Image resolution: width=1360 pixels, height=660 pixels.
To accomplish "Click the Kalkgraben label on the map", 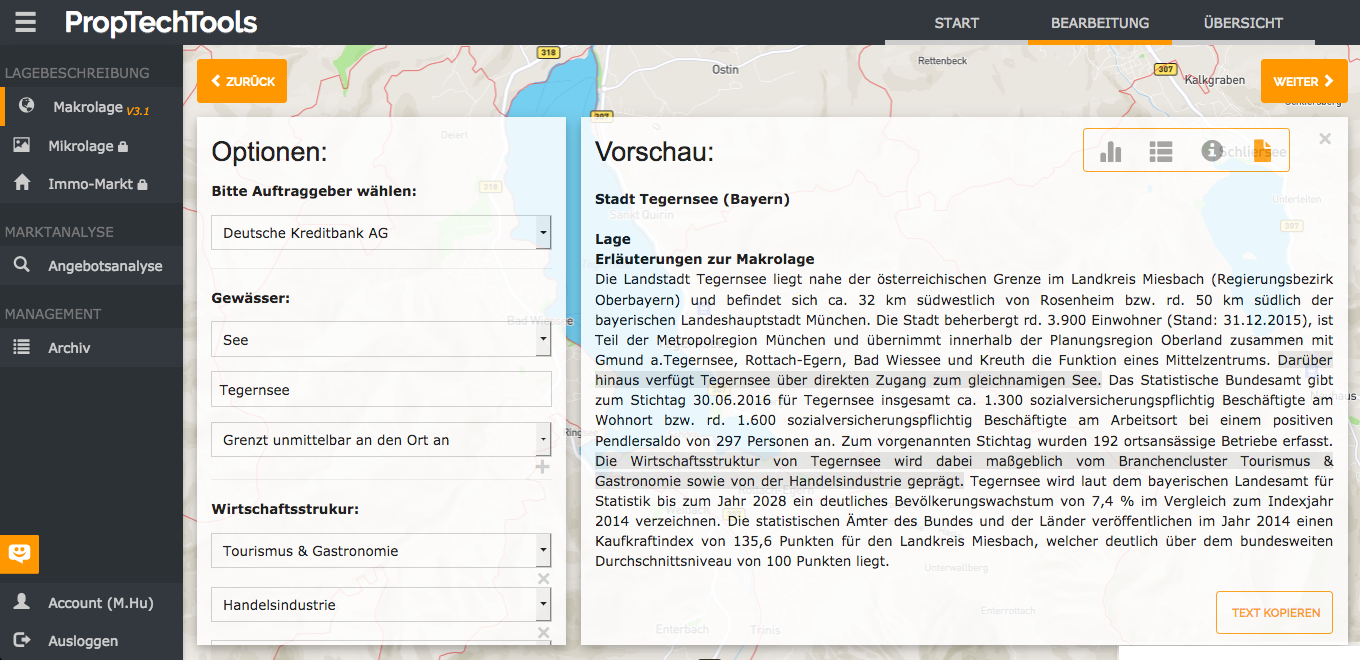I will click(1214, 80).
